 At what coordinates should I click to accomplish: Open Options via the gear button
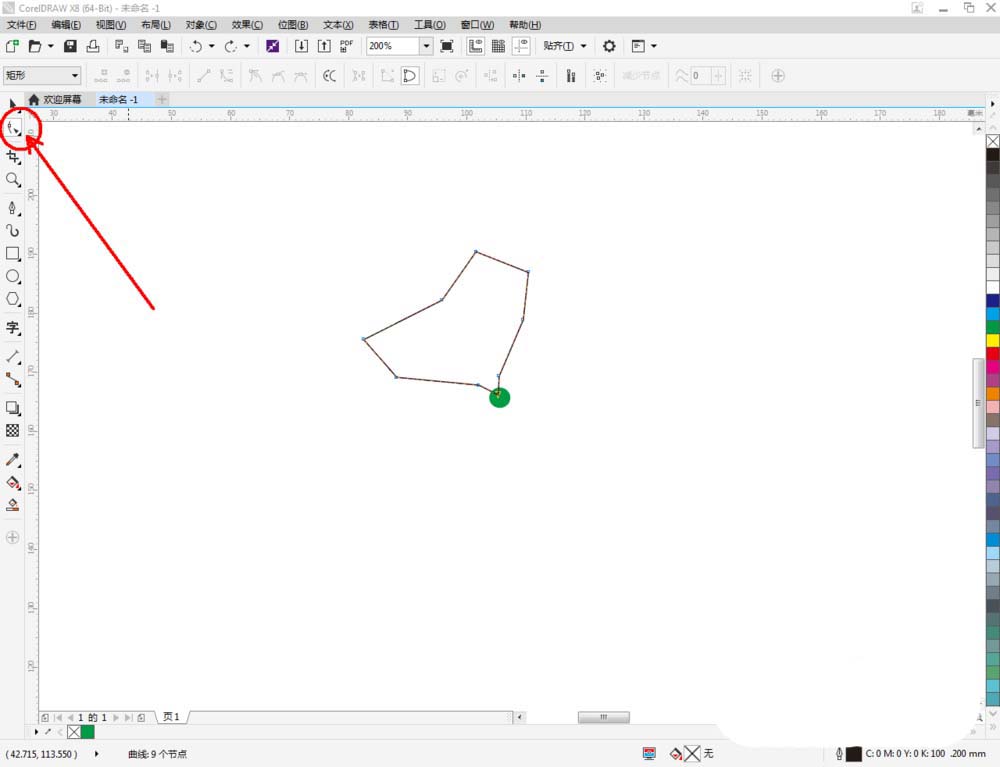609,46
